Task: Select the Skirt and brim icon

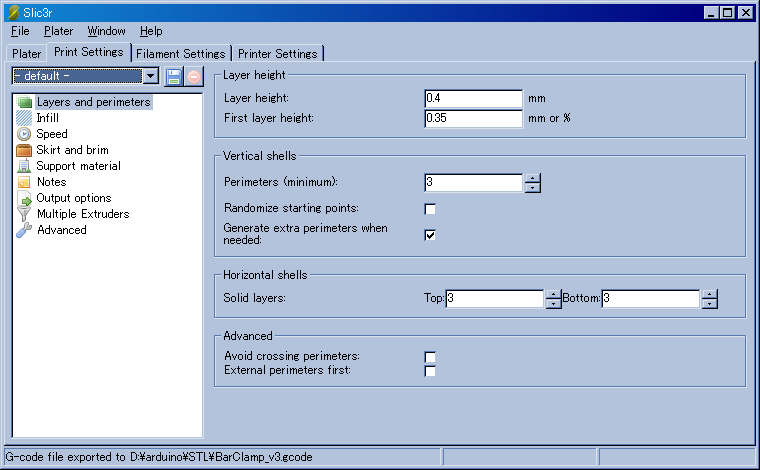Action: (x=24, y=150)
